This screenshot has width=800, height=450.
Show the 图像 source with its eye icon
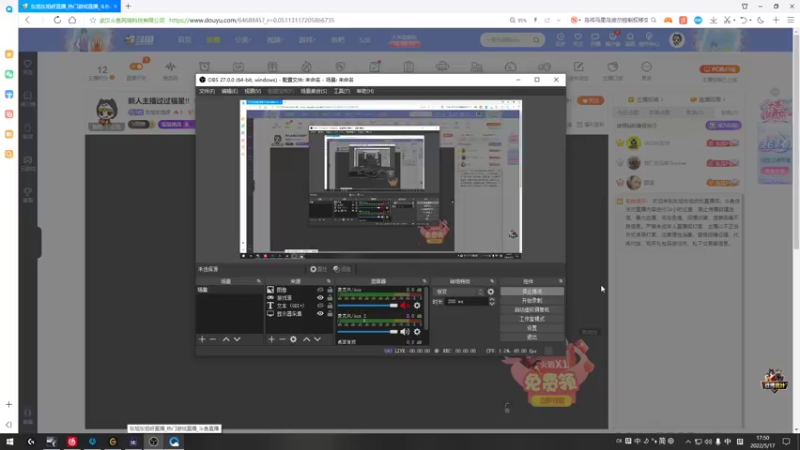click(x=320, y=290)
